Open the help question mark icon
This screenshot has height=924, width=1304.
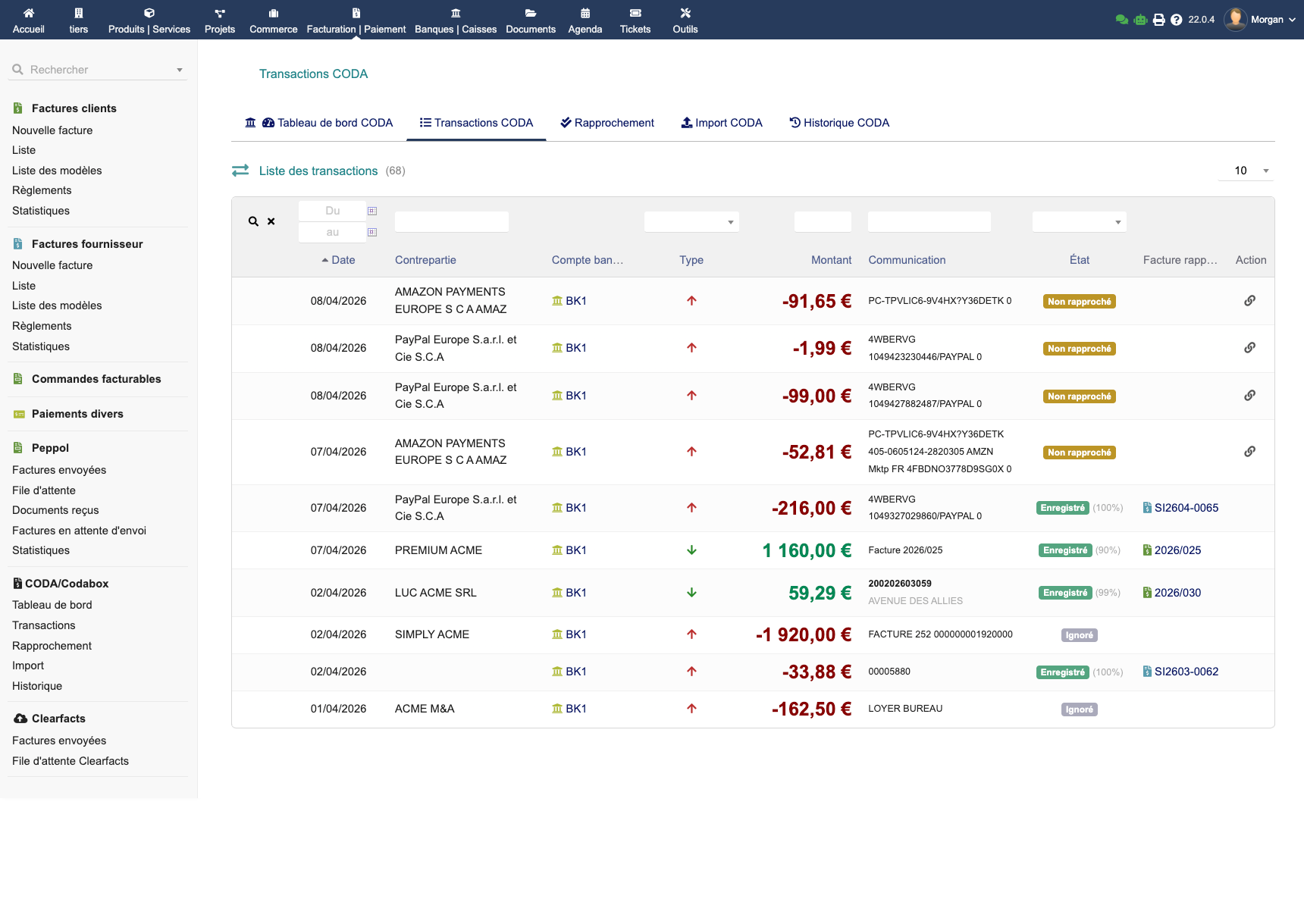coord(1176,20)
